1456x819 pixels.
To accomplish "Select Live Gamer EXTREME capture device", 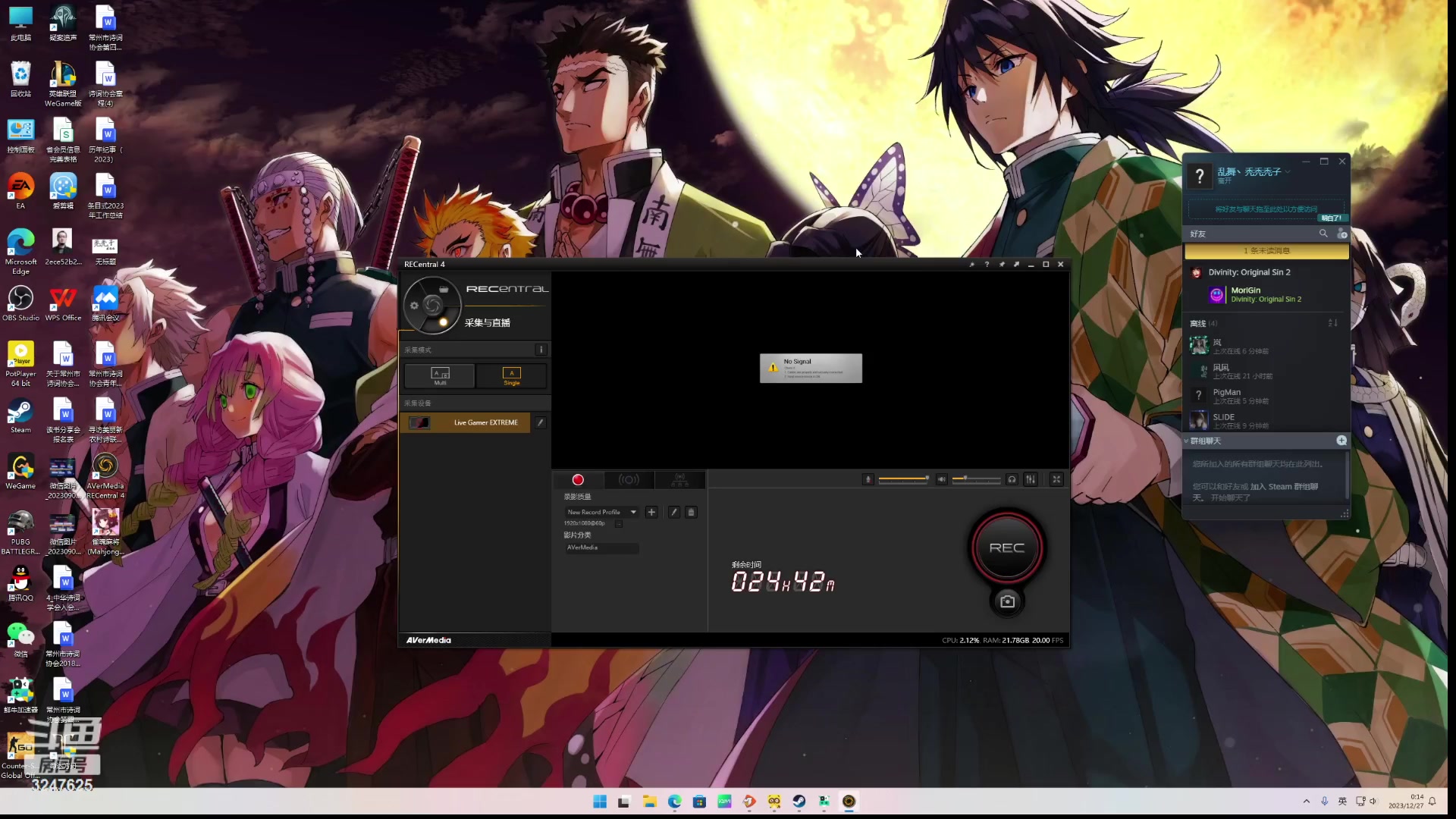I will 466,422.
